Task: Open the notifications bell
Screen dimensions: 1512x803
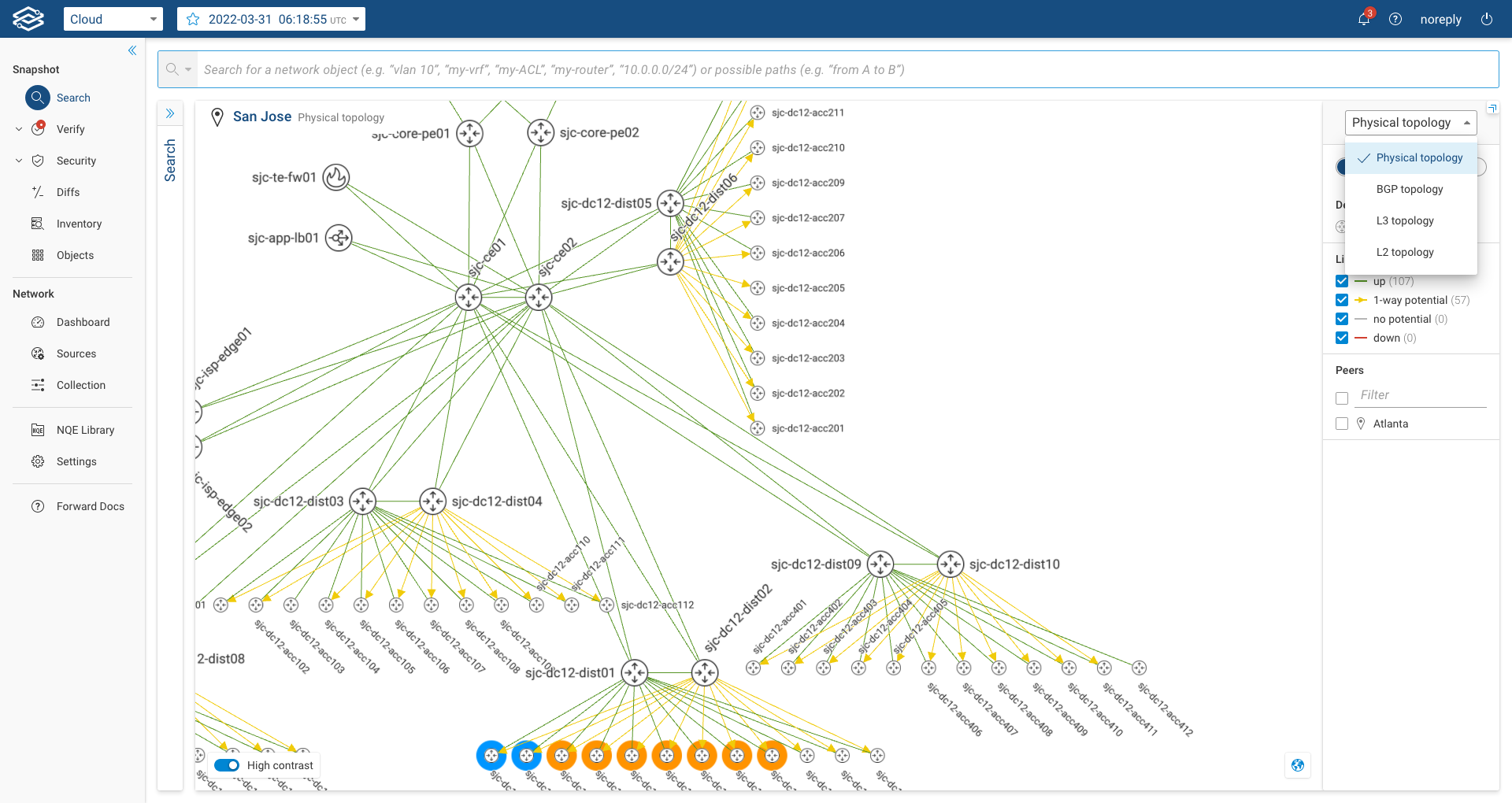Action: coord(1363,19)
